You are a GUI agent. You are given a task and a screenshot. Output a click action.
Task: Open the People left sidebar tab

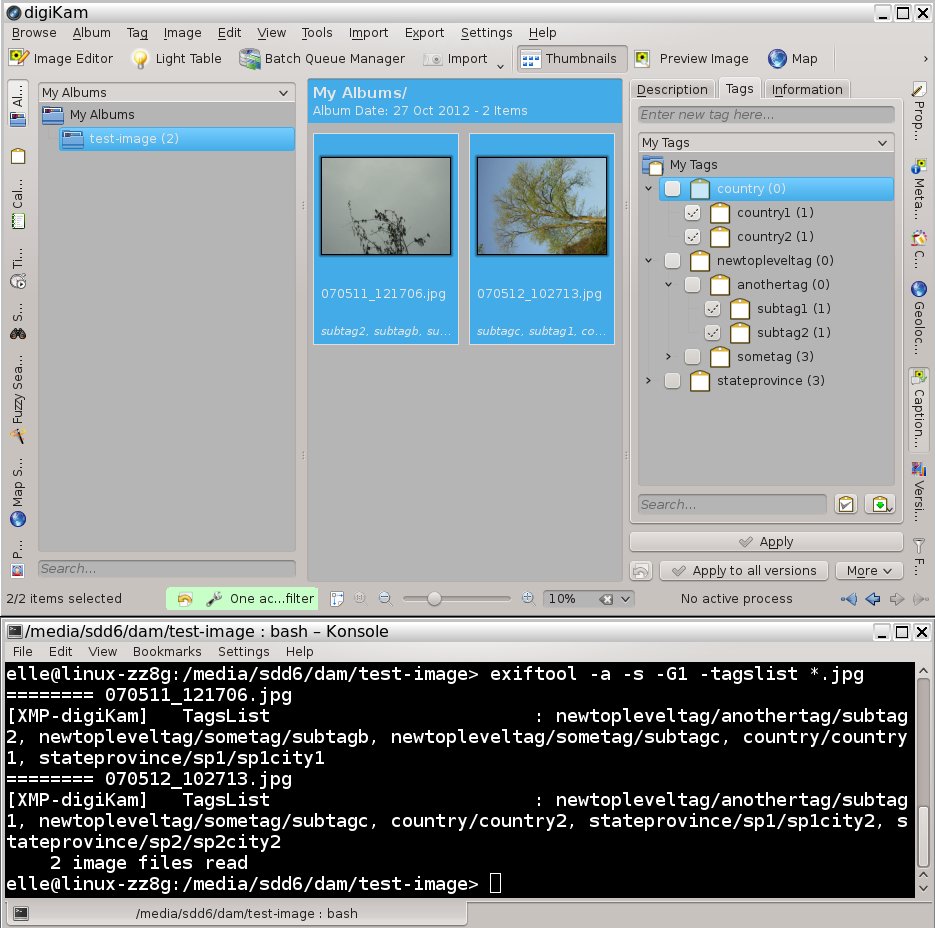pos(18,559)
